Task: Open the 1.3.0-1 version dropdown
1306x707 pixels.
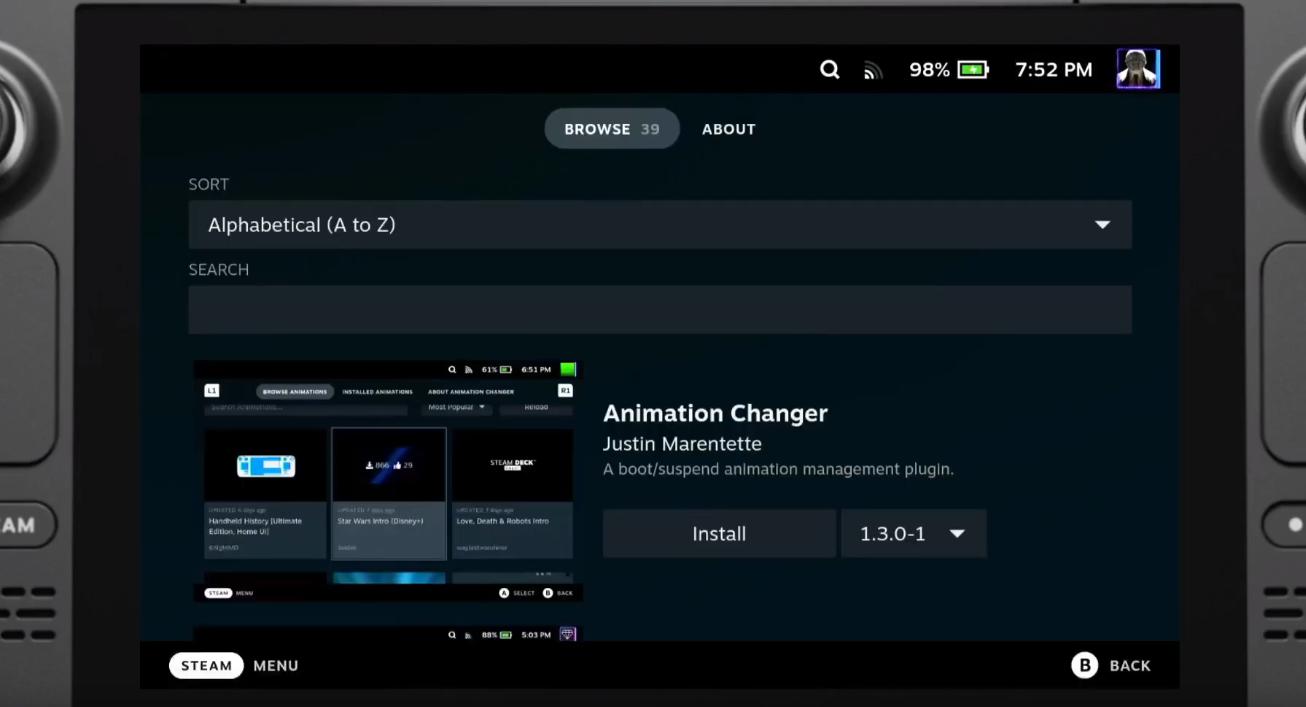Action: pyautogui.click(x=914, y=534)
